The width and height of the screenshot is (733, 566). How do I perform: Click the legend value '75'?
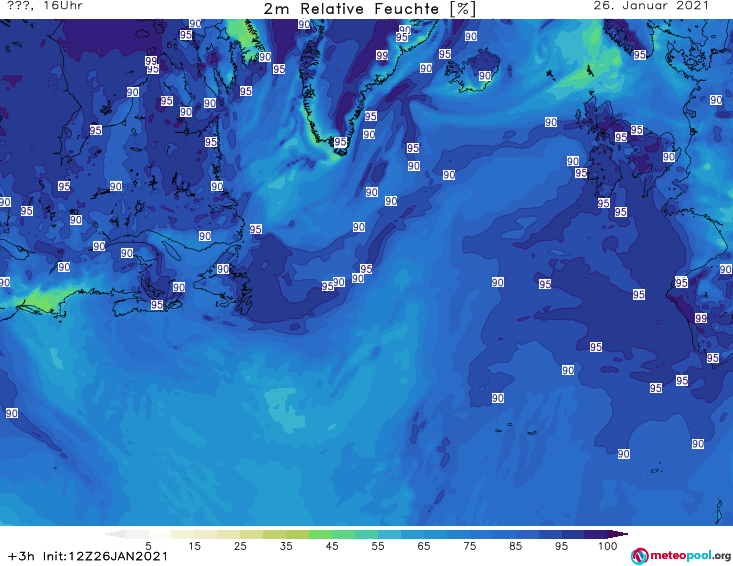pyautogui.click(x=470, y=546)
